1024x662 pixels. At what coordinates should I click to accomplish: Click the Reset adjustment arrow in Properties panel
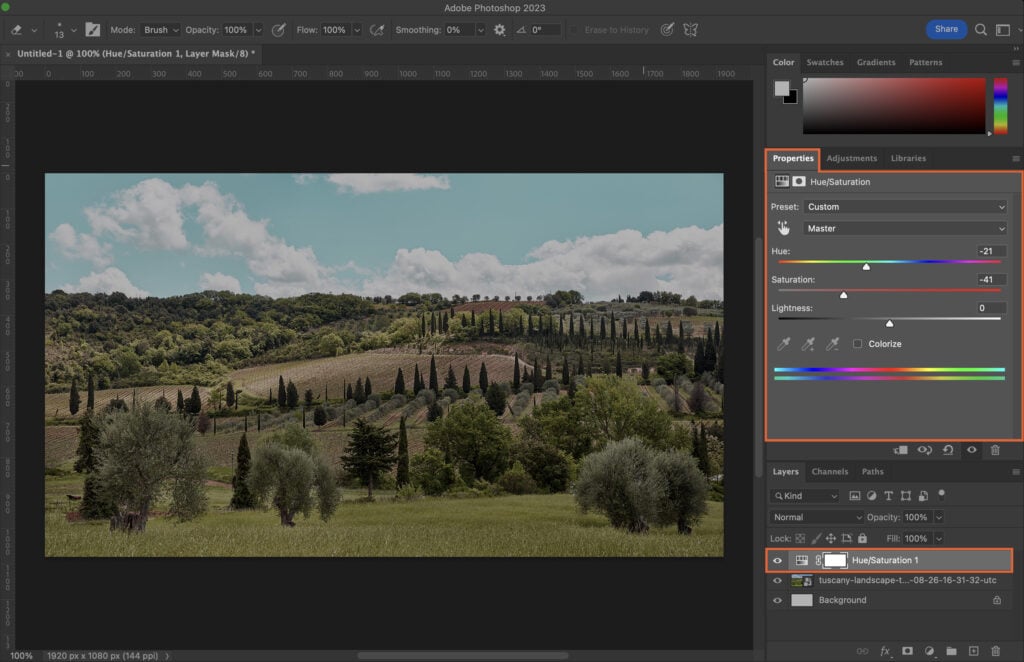click(x=948, y=450)
